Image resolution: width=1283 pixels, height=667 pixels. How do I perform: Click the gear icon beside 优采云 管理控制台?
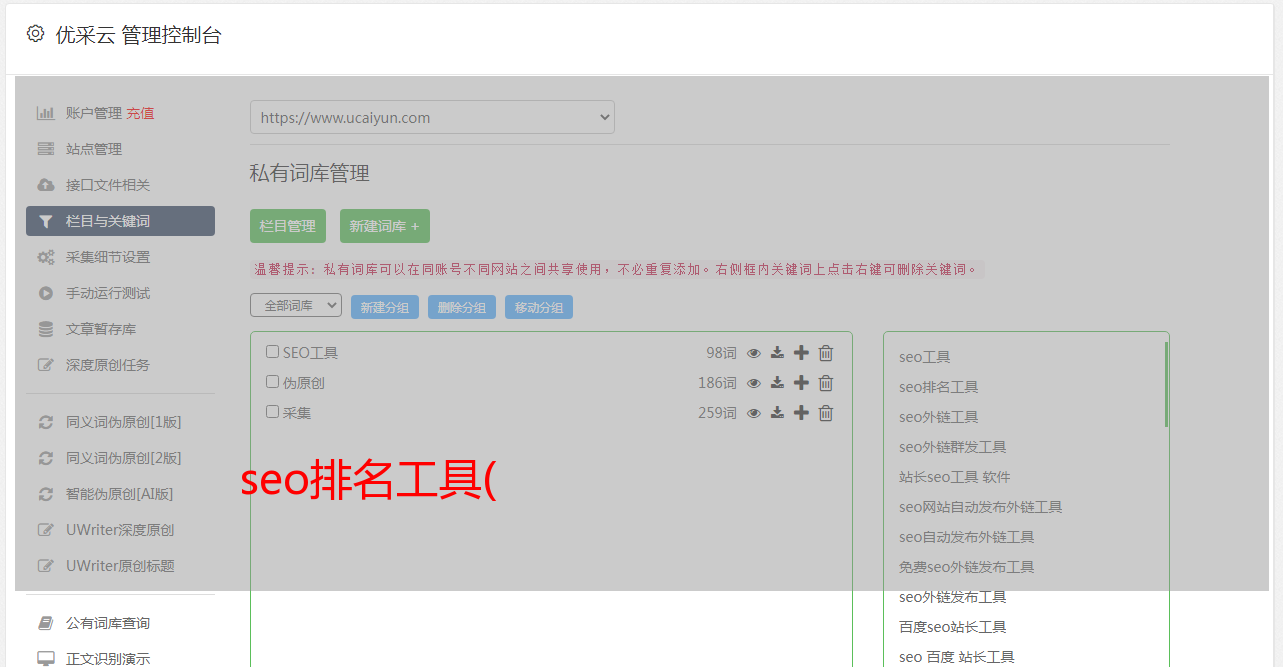[x=36, y=34]
